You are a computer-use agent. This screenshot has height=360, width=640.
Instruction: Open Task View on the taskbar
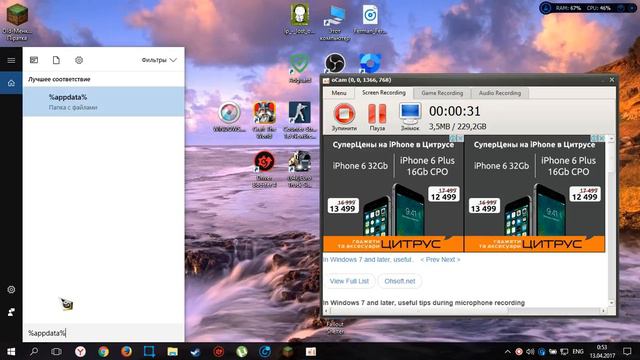tap(56, 351)
